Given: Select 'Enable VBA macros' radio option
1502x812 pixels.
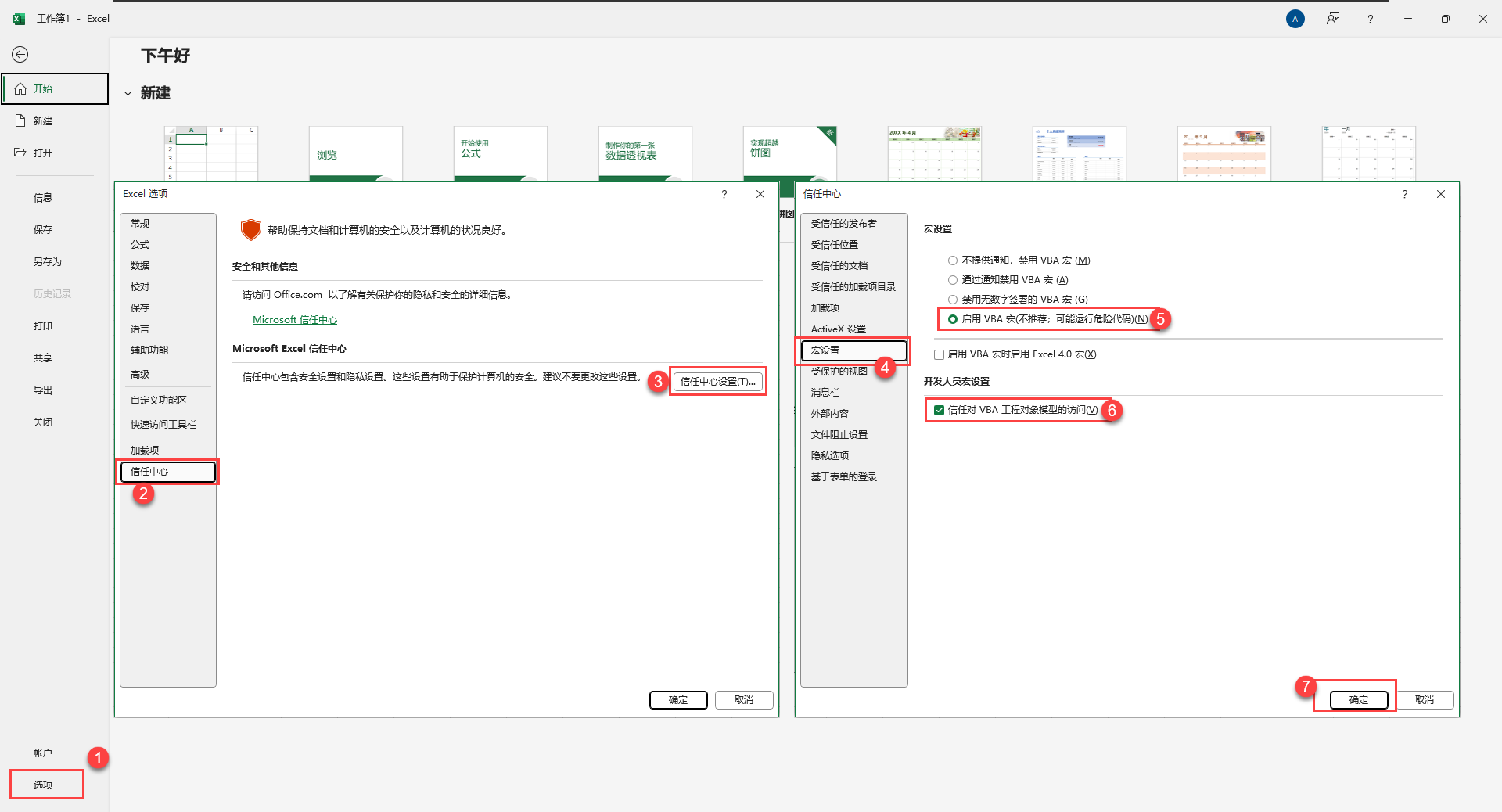Looking at the screenshot, I should pyautogui.click(x=953, y=319).
